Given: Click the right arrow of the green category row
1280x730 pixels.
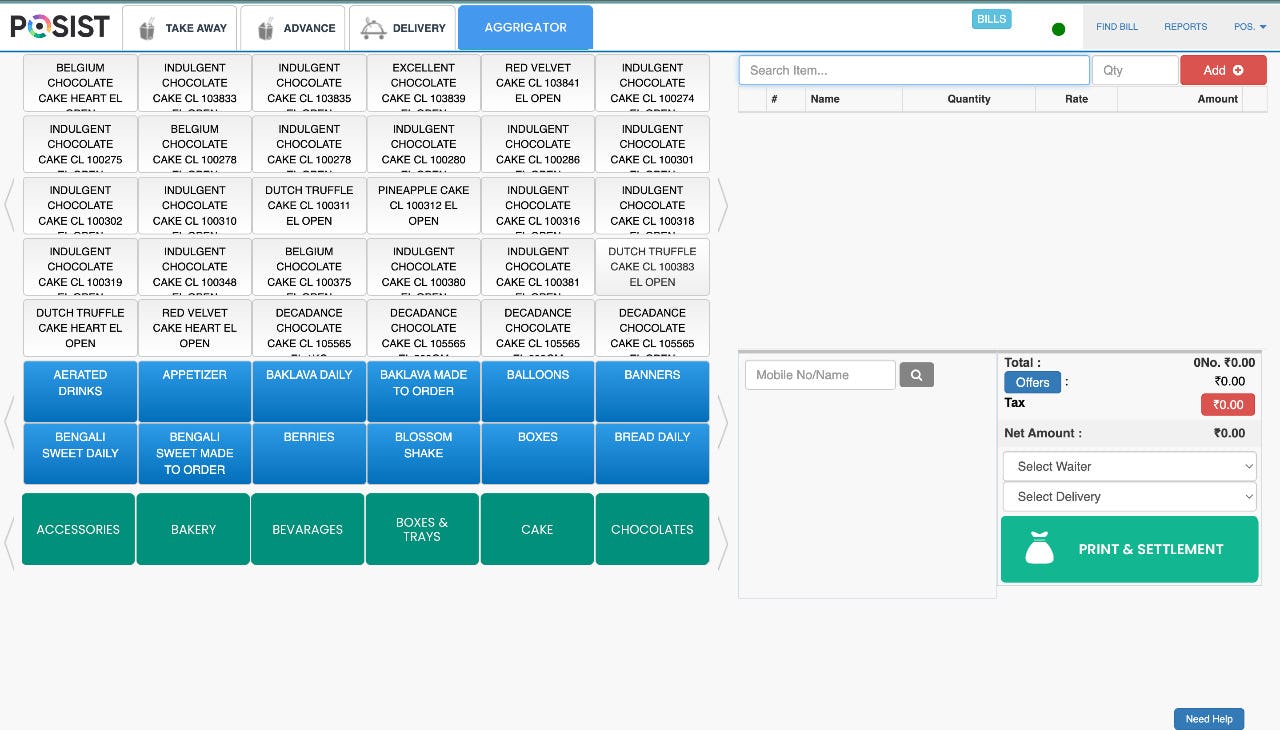Looking at the screenshot, I should (722, 543).
